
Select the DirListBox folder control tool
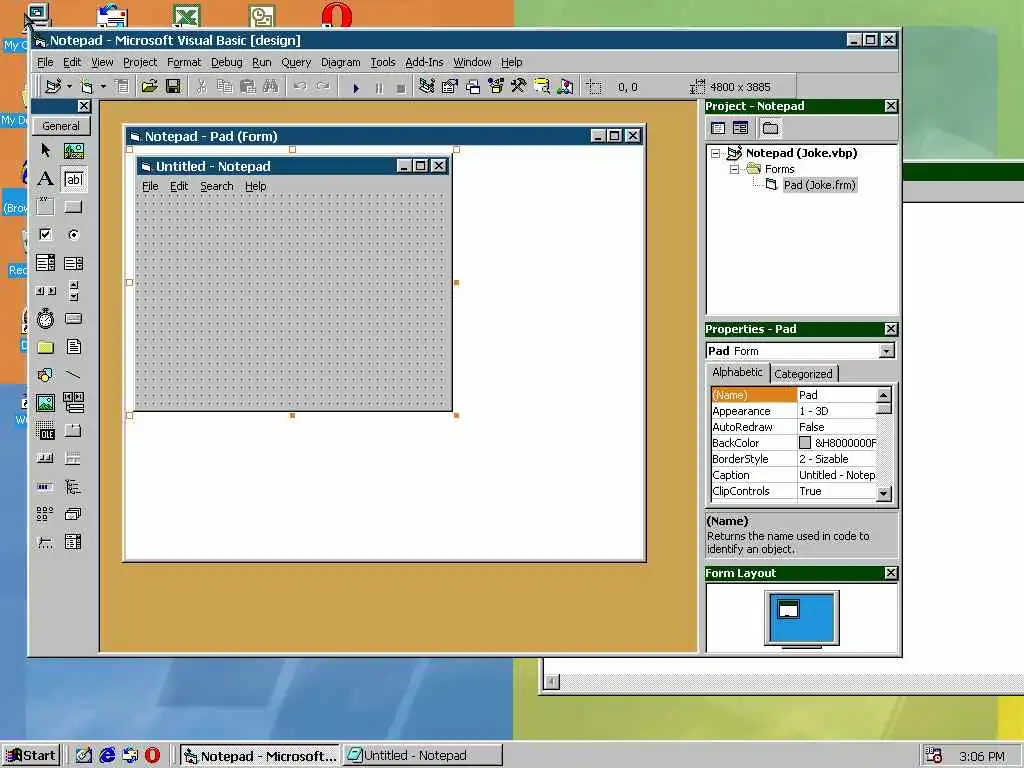point(45,347)
